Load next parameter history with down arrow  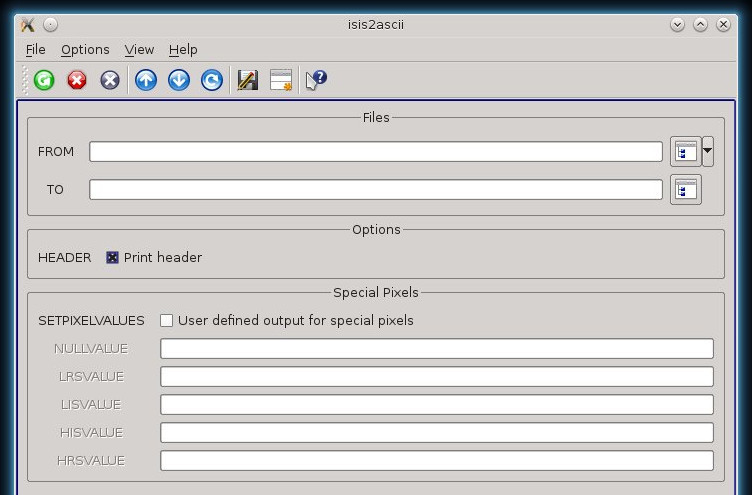(179, 80)
